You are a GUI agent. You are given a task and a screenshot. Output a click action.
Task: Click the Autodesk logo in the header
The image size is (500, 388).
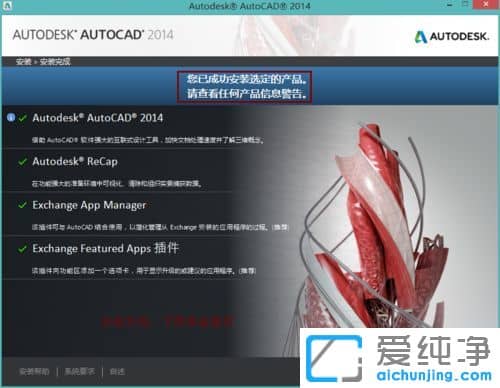[x=452, y=37]
